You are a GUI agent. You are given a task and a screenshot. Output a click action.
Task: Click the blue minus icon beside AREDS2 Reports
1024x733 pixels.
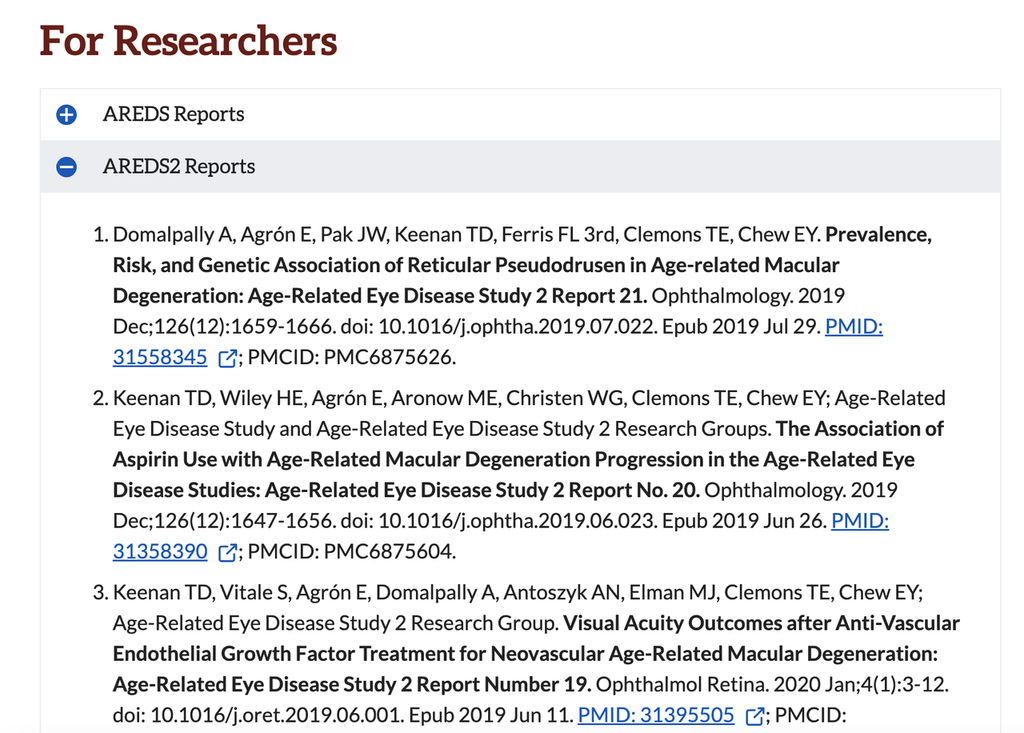[x=66, y=167]
